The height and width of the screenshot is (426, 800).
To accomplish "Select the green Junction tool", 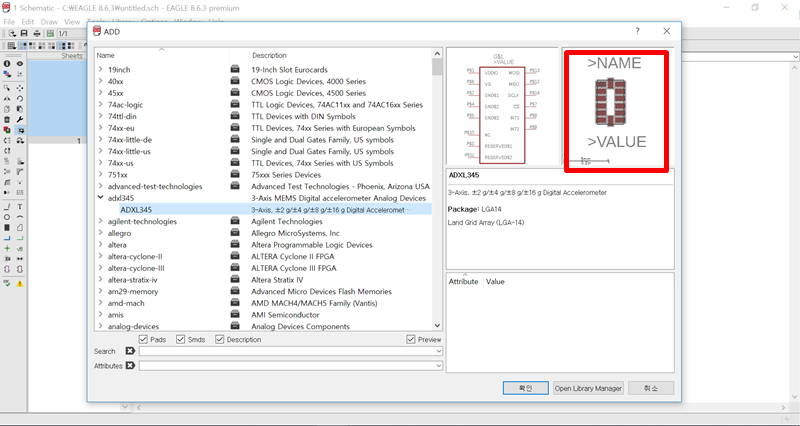I will pos(7,248).
